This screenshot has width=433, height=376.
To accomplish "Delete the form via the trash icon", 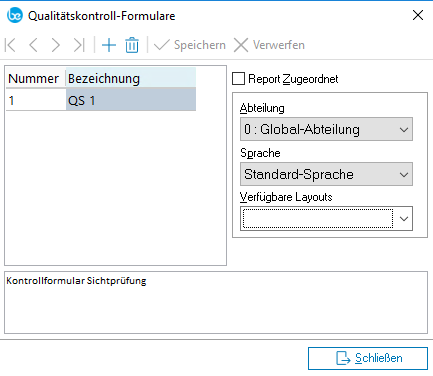I will [x=132, y=45].
